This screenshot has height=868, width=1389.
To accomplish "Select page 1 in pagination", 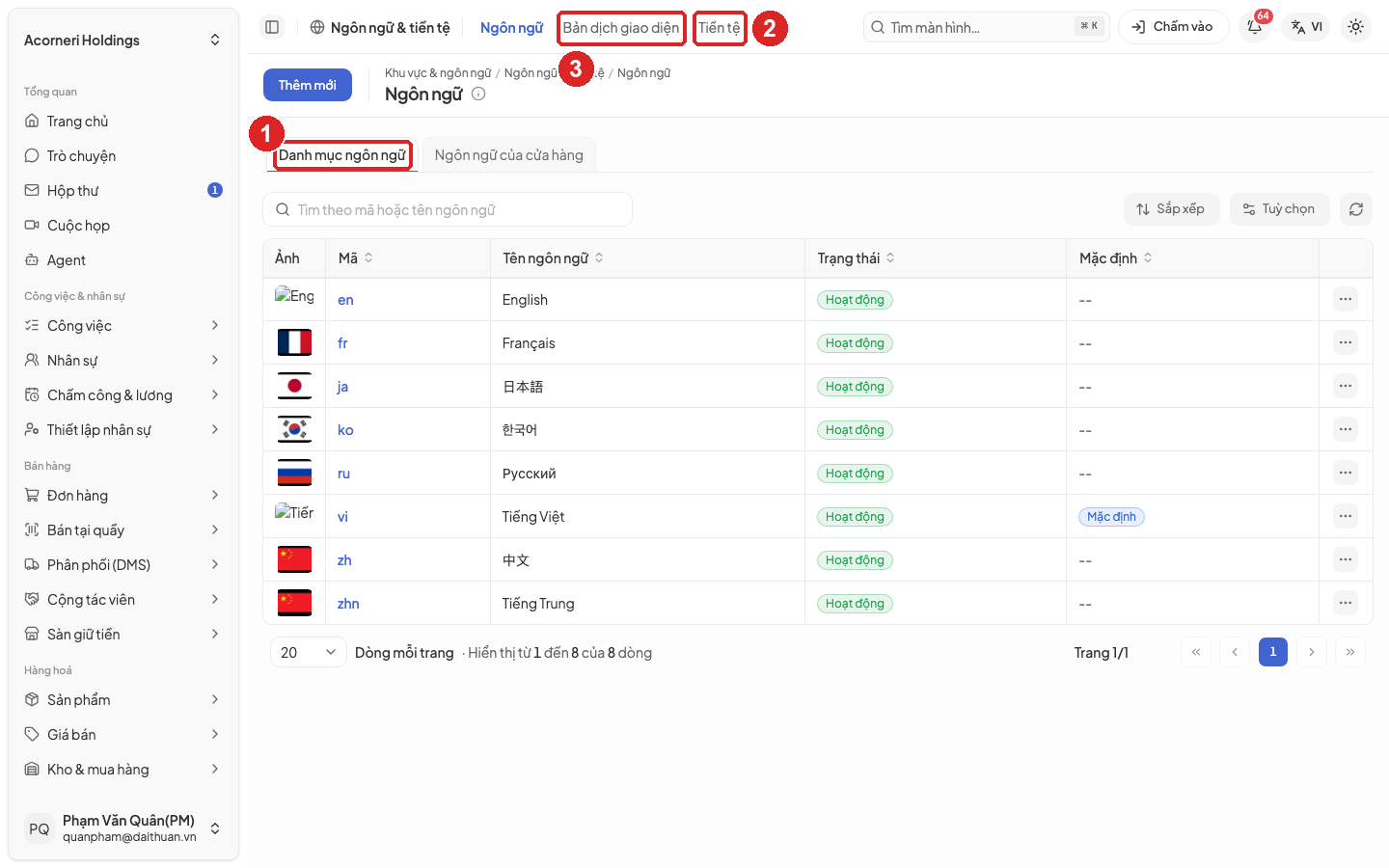I will click(x=1273, y=652).
